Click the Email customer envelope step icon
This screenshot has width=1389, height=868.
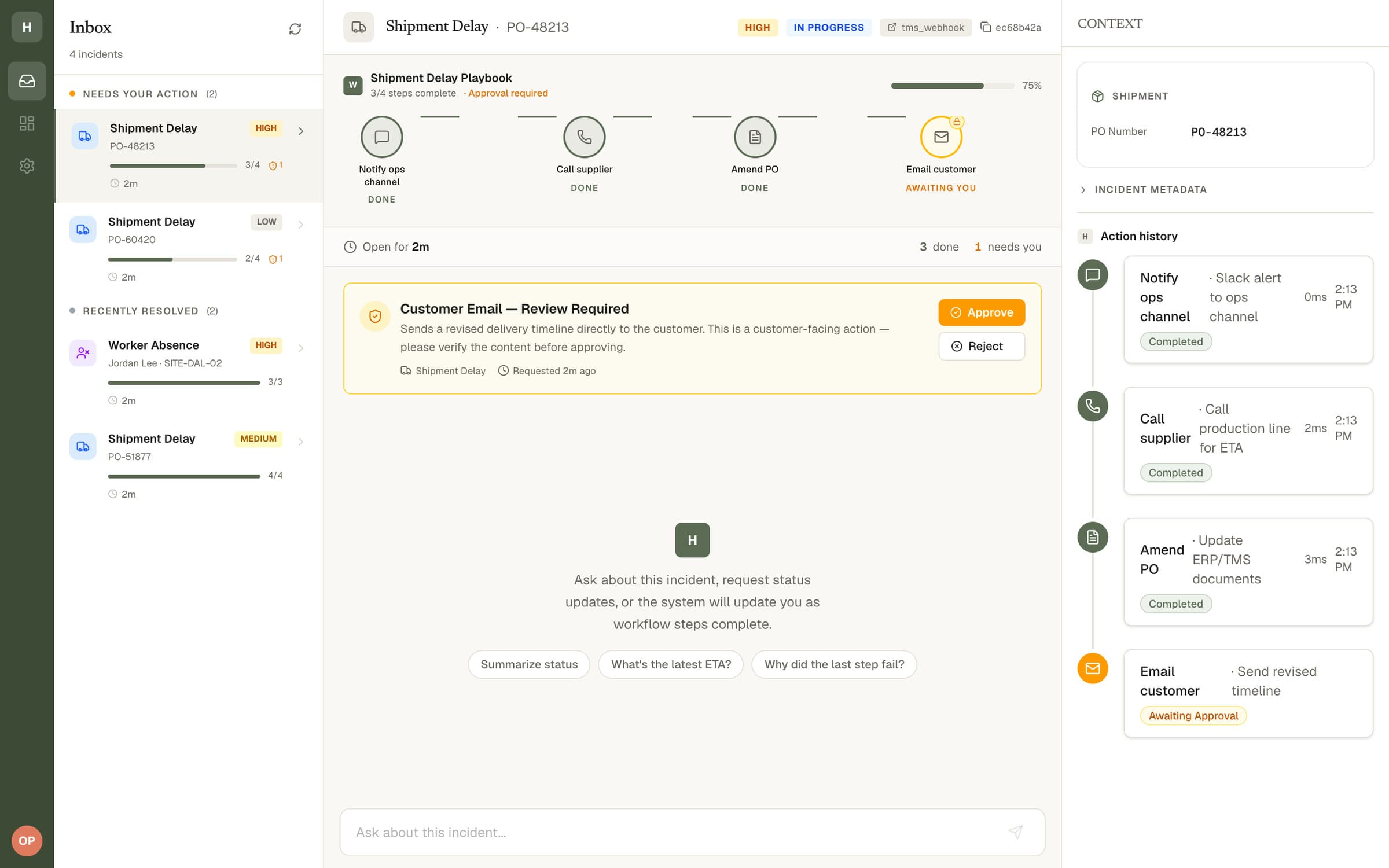click(941, 137)
